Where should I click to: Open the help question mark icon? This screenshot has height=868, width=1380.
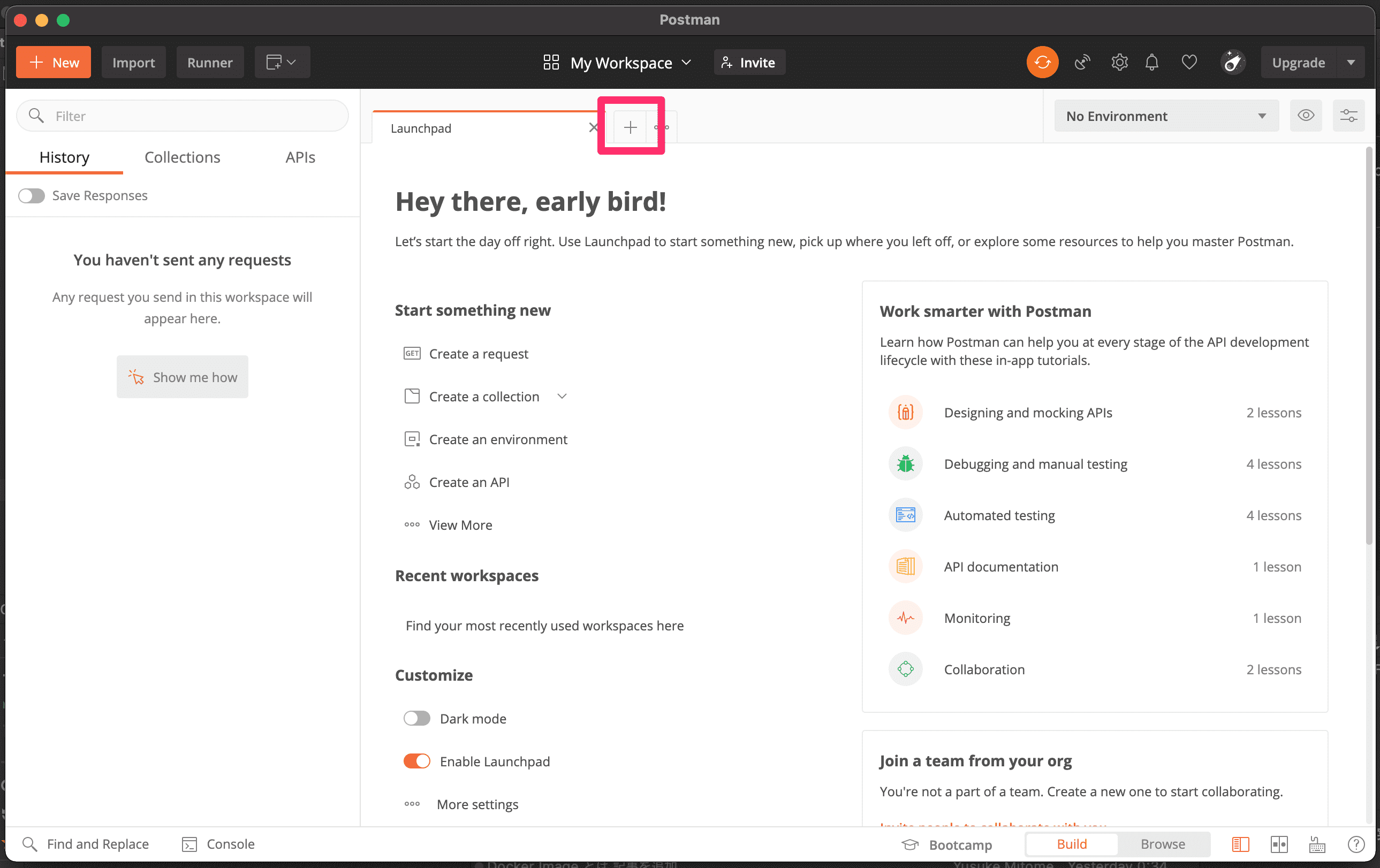[x=1355, y=844]
